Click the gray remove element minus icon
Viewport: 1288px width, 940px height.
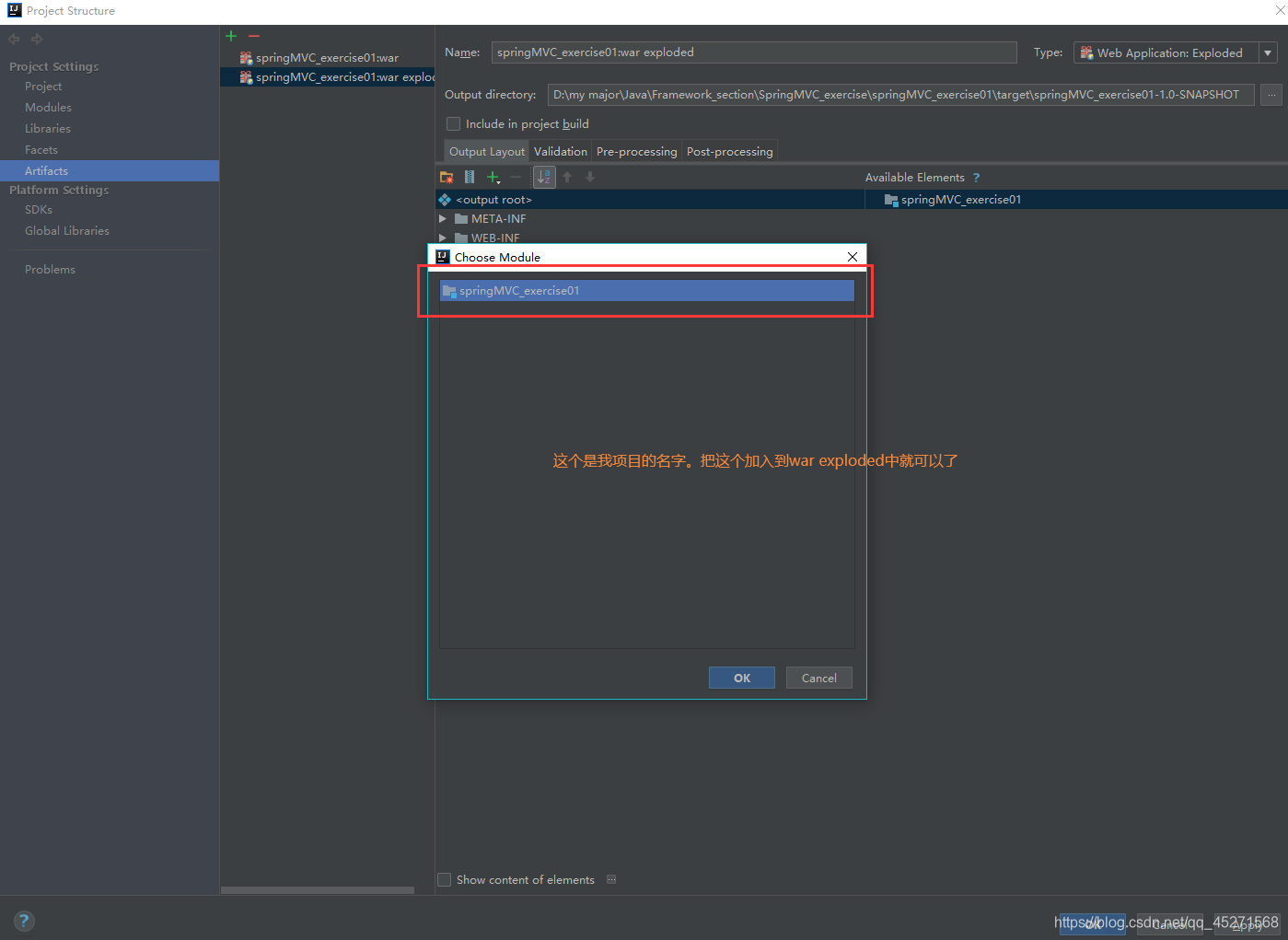point(516,177)
